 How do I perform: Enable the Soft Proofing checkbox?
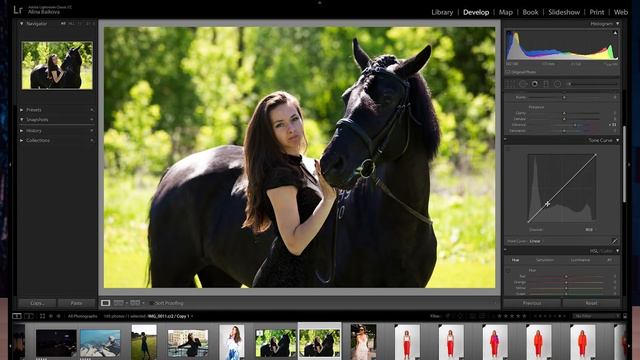(x=152, y=303)
